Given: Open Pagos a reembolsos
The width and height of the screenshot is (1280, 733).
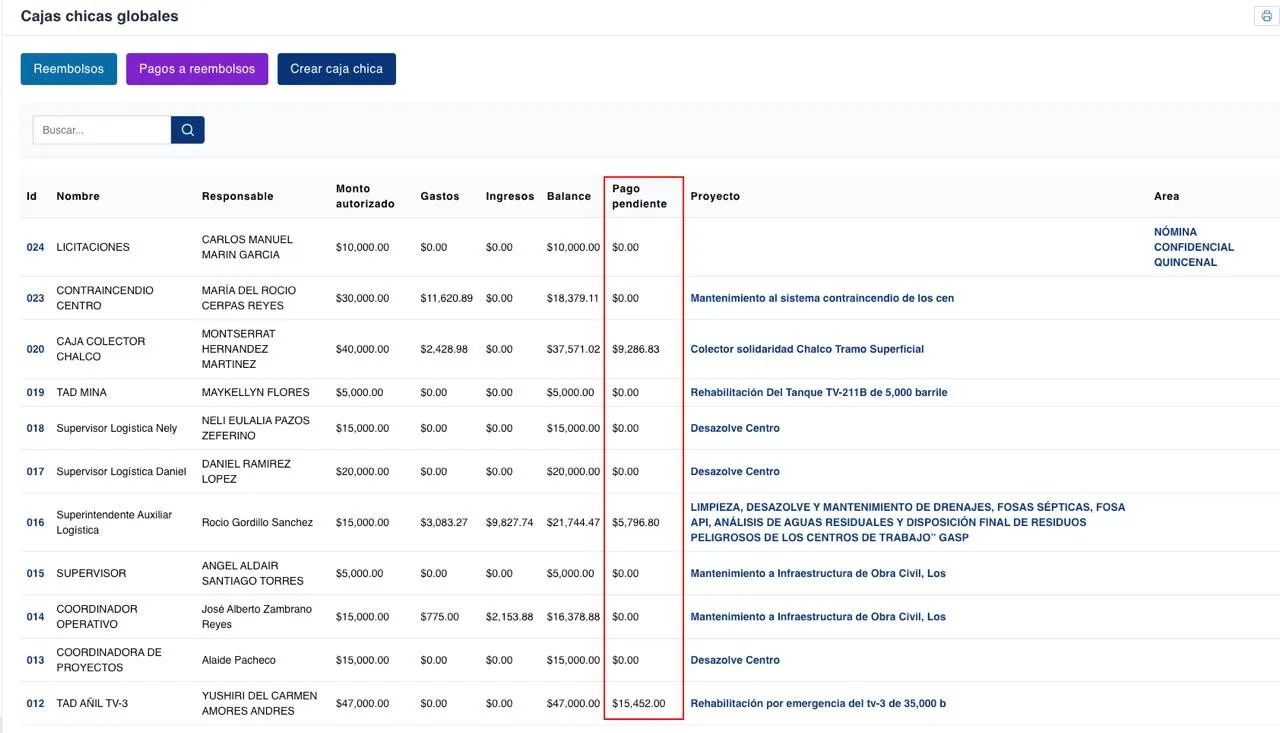Looking at the screenshot, I should click(x=197, y=69).
